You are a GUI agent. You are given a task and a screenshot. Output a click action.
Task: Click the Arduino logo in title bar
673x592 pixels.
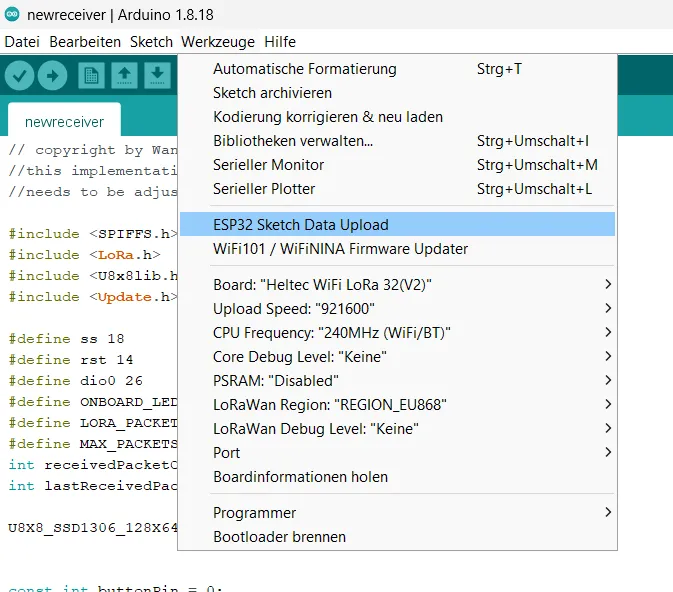11,15
